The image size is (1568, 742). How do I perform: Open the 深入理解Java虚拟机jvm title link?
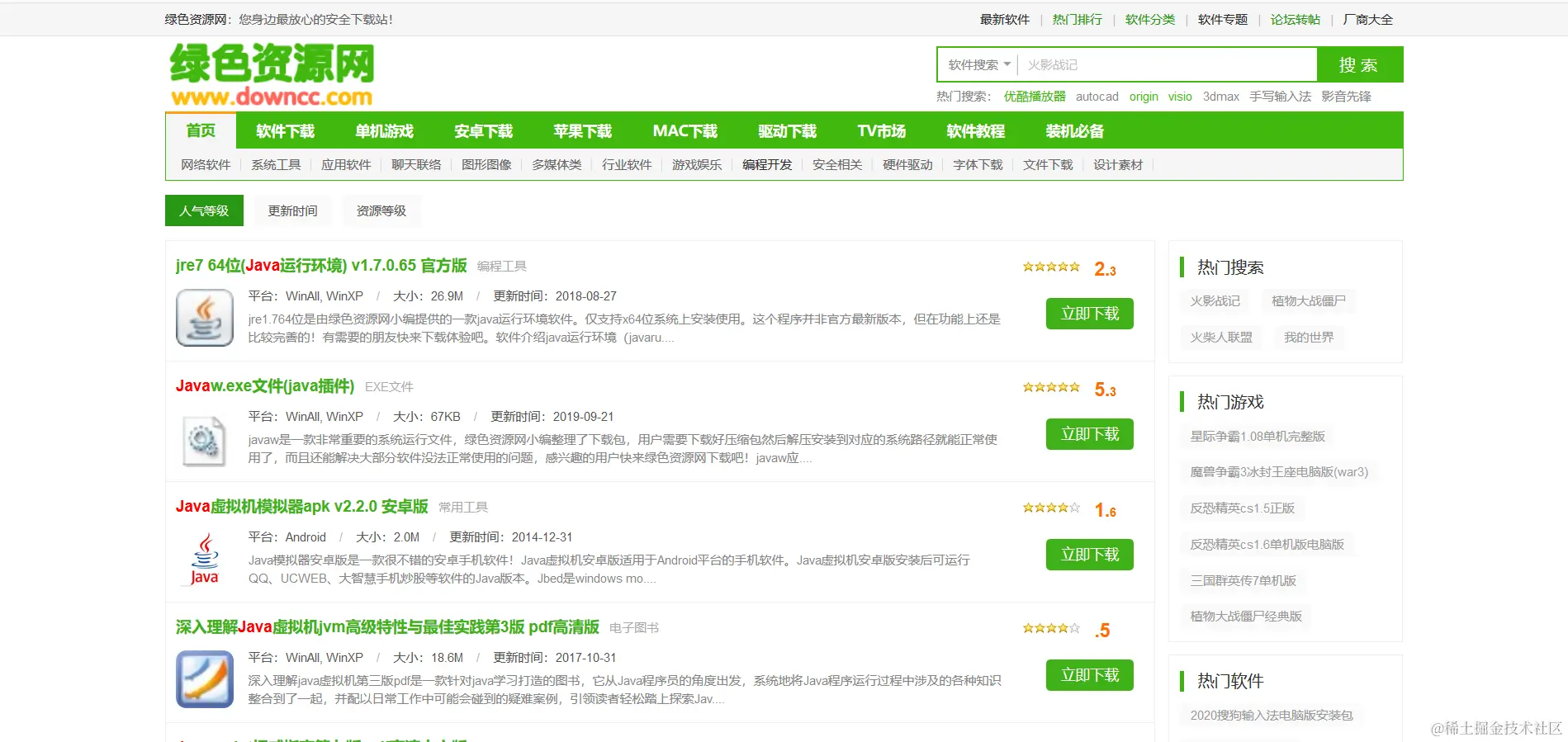387,626
